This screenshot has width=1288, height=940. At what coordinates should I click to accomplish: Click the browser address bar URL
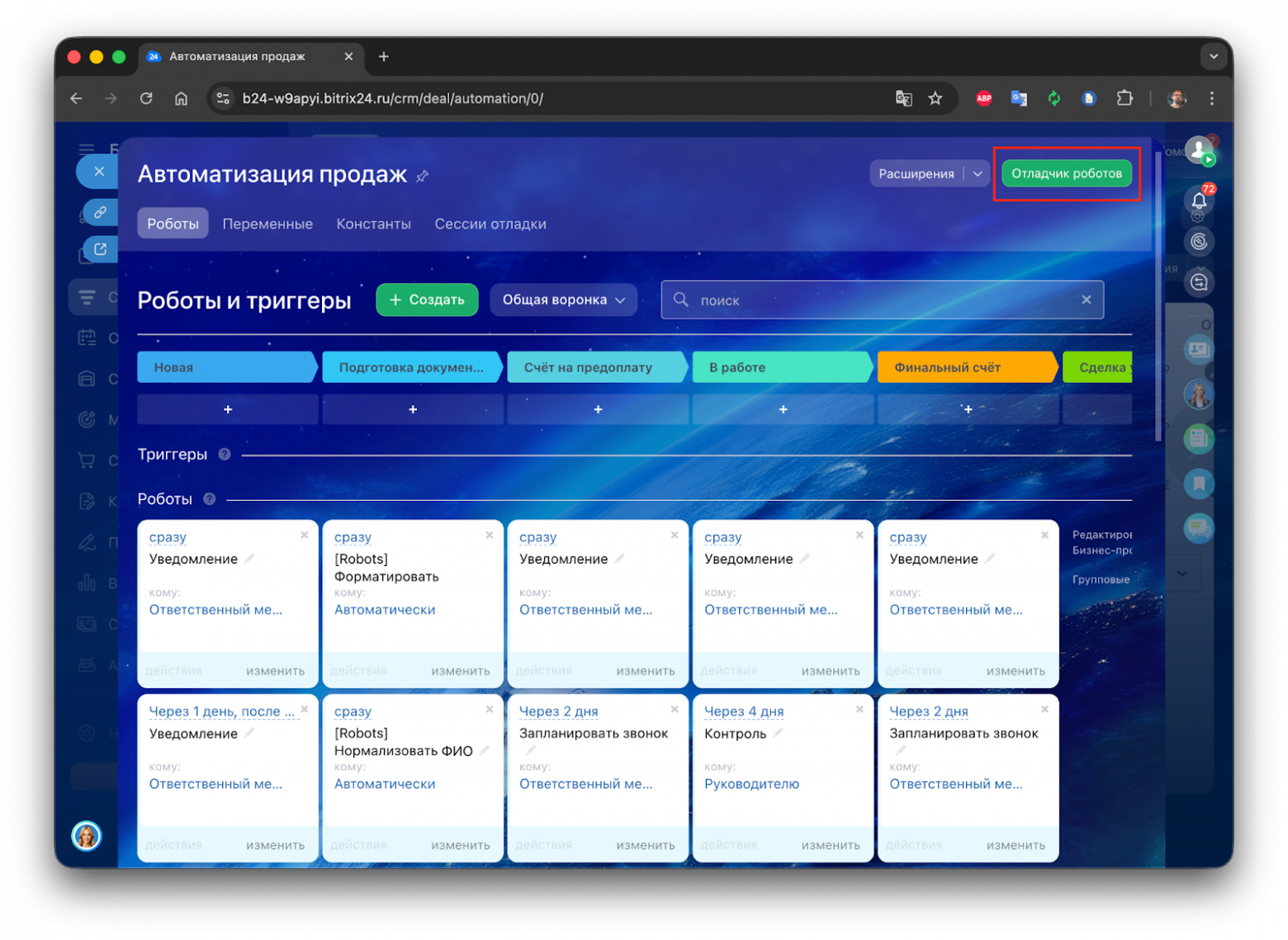(393, 98)
